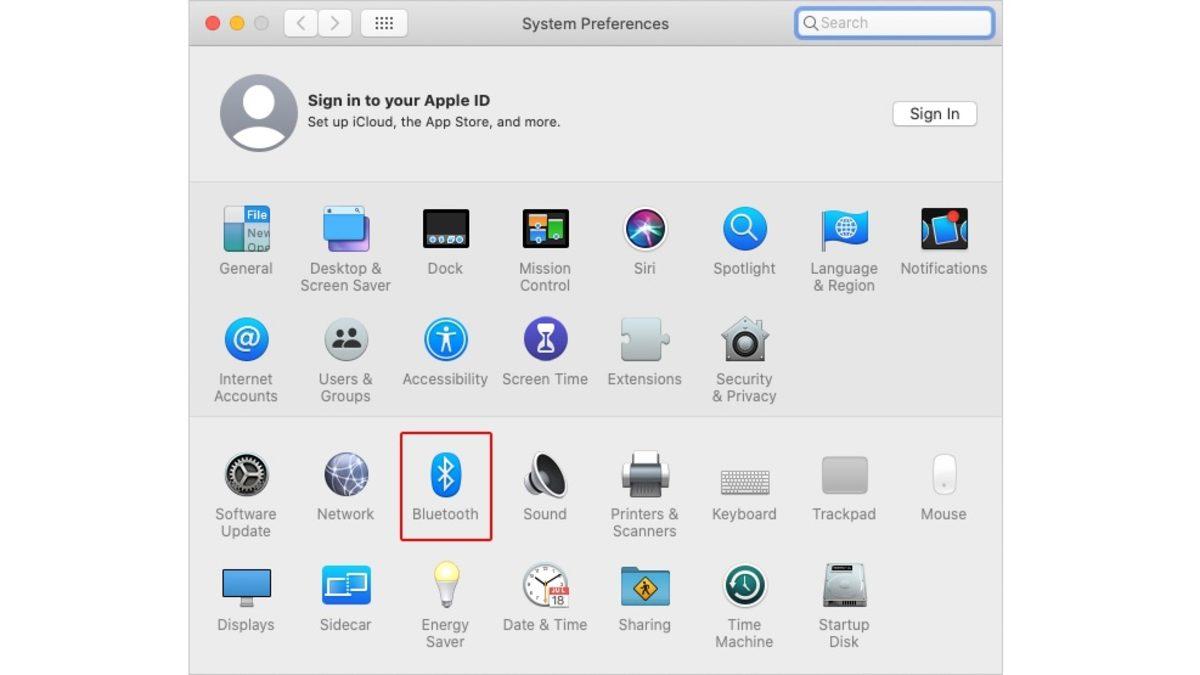Click the Search preferences field
Viewport: 1200px width, 675px height.
click(893, 22)
